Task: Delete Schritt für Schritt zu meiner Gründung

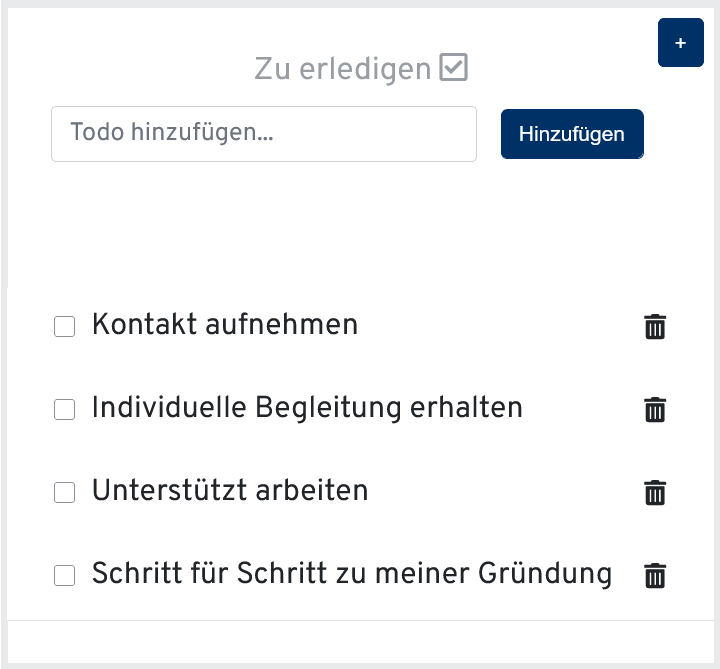Action: click(655, 575)
